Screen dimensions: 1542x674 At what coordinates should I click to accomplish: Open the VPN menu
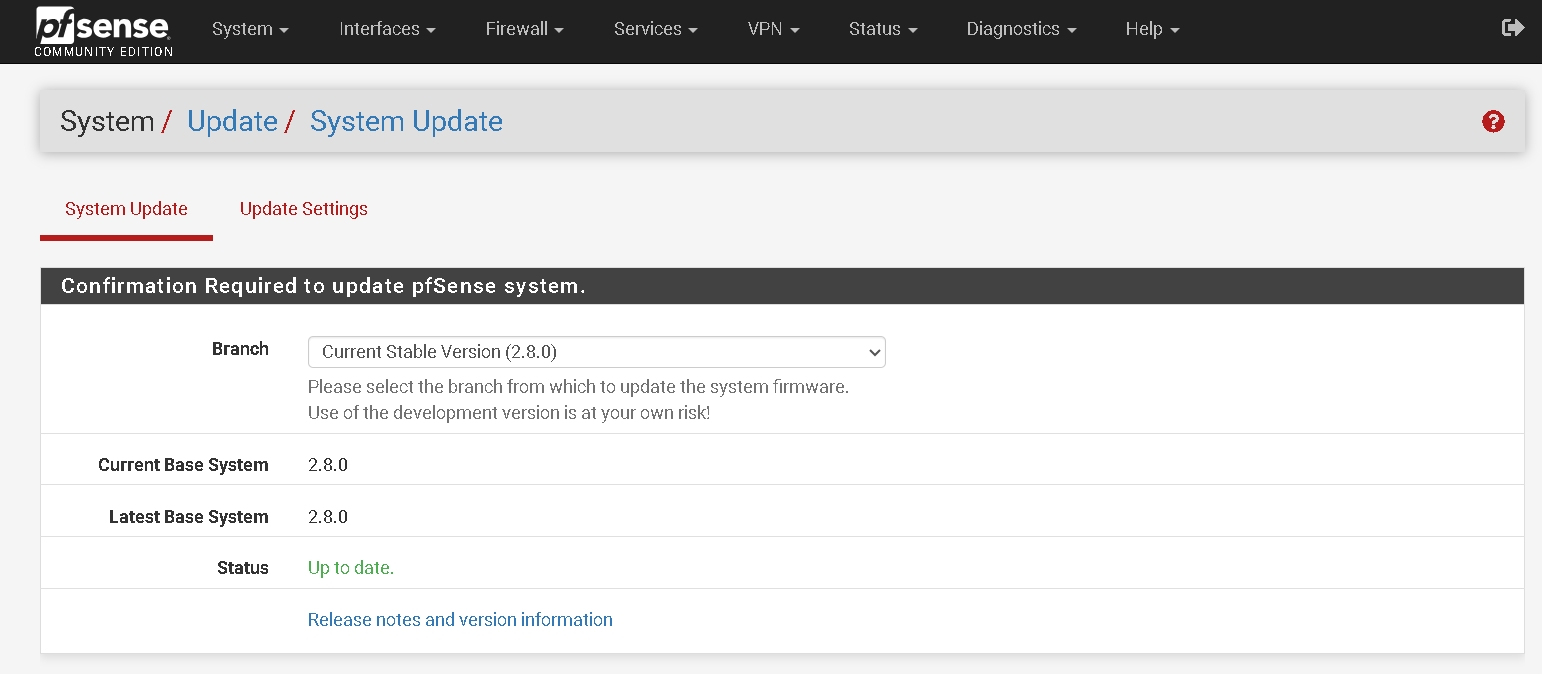tap(773, 29)
